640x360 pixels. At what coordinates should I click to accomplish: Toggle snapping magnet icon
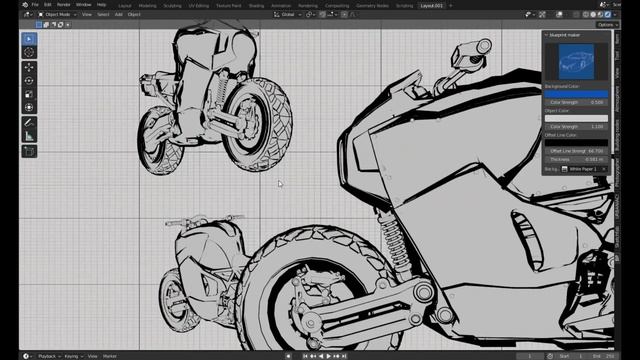[x=322, y=14]
